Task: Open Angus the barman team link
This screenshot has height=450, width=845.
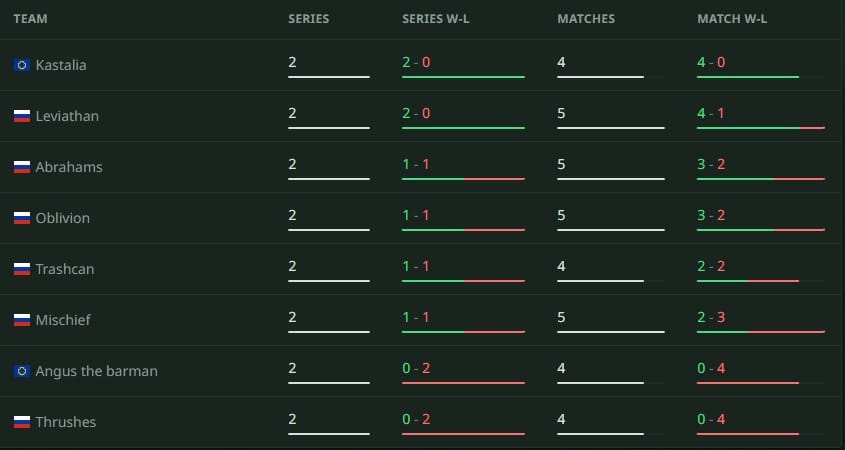Action: tap(96, 371)
